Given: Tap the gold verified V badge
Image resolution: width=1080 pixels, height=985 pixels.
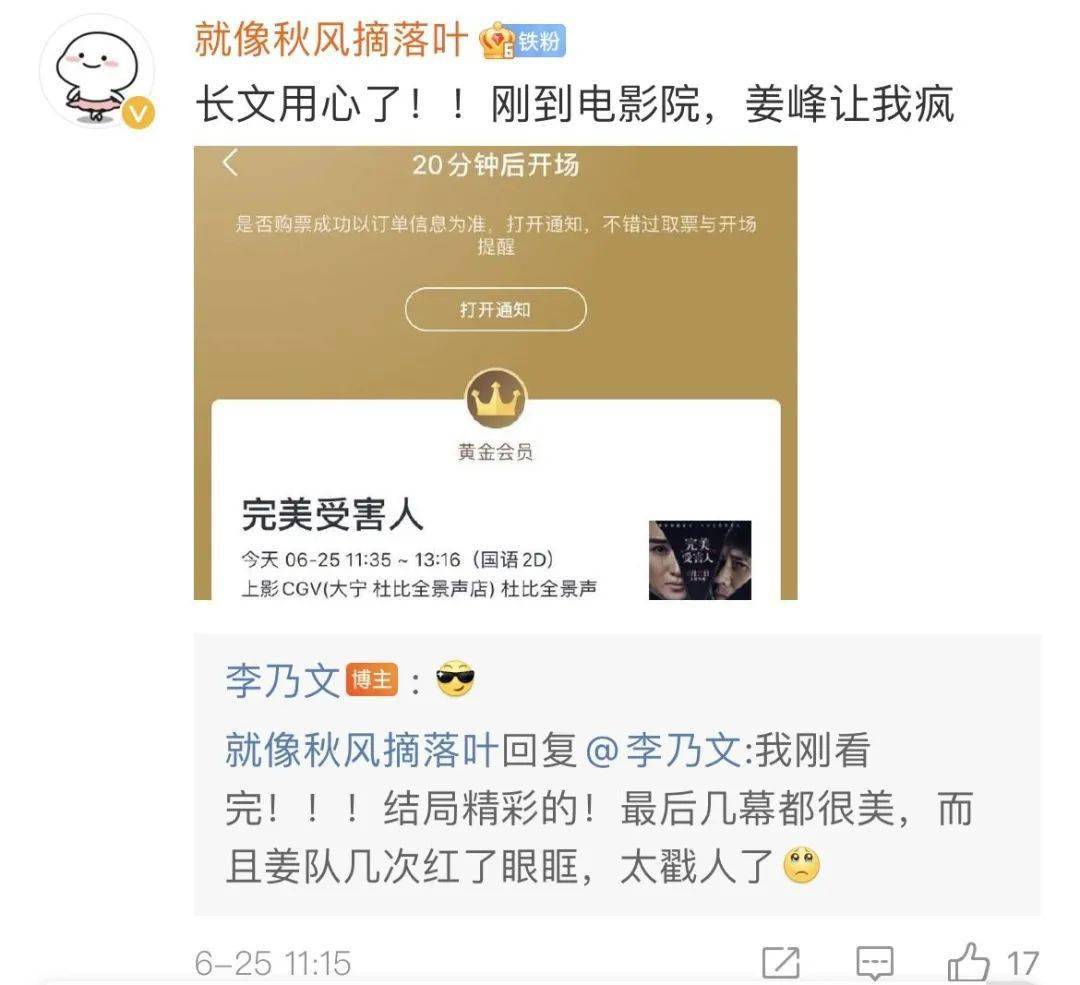Looking at the screenshot, I should tap(138, 112).
